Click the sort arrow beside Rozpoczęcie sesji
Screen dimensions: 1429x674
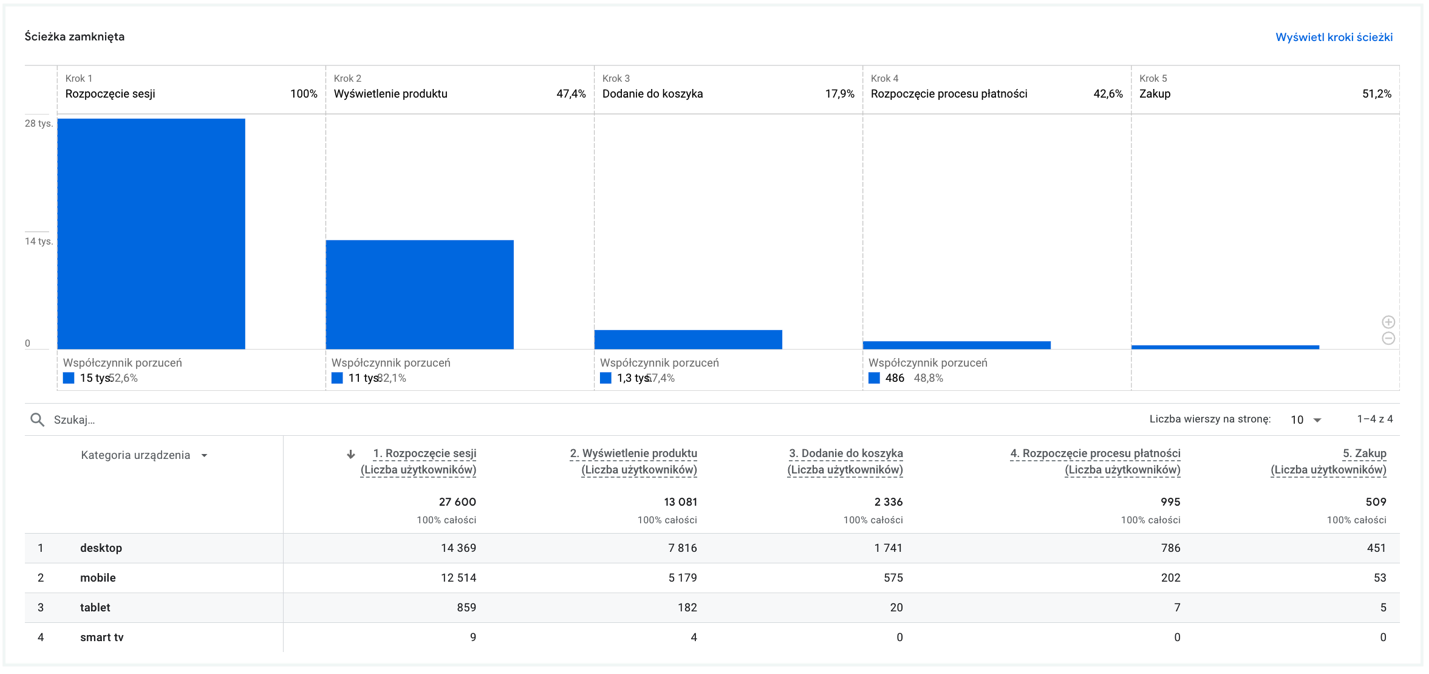point(351,454)
